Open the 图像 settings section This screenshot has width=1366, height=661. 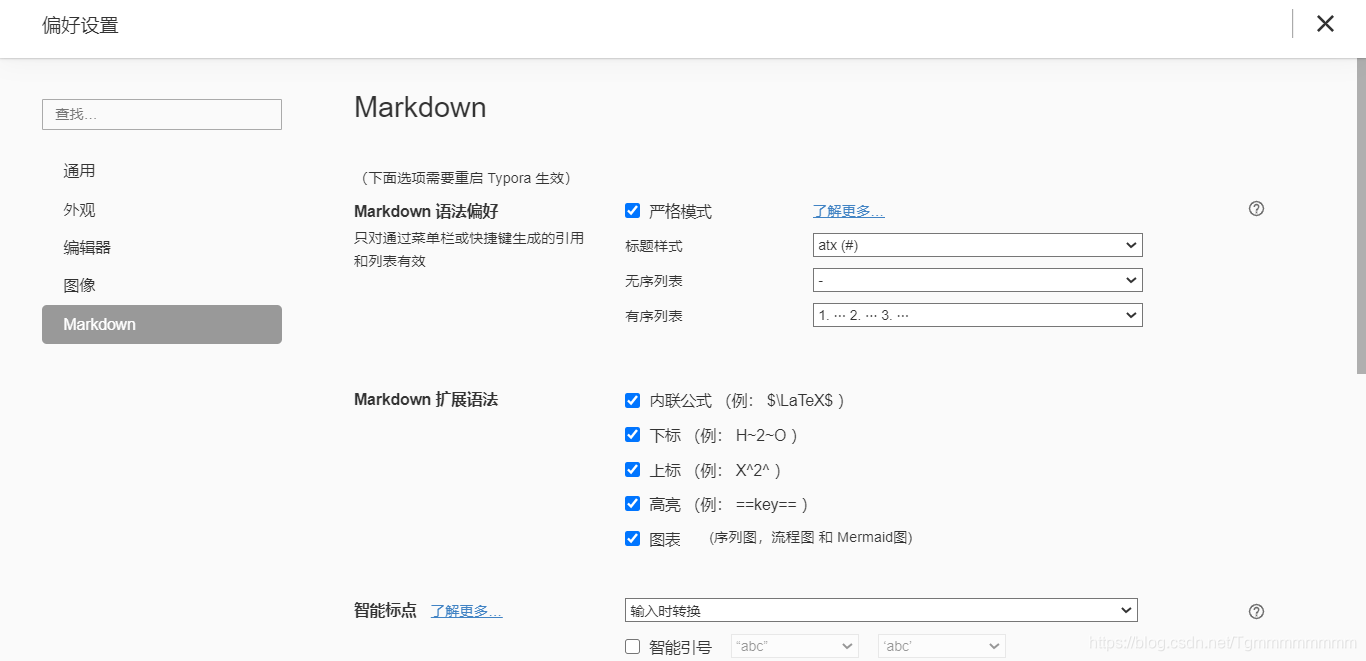[x=80, y=285]
